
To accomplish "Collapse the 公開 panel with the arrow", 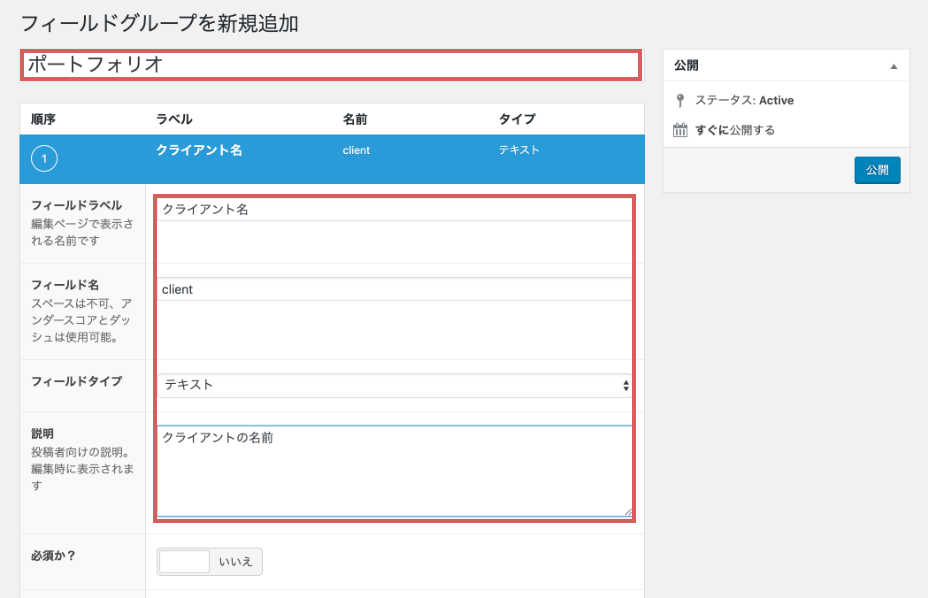I will (x=893, y=66).
